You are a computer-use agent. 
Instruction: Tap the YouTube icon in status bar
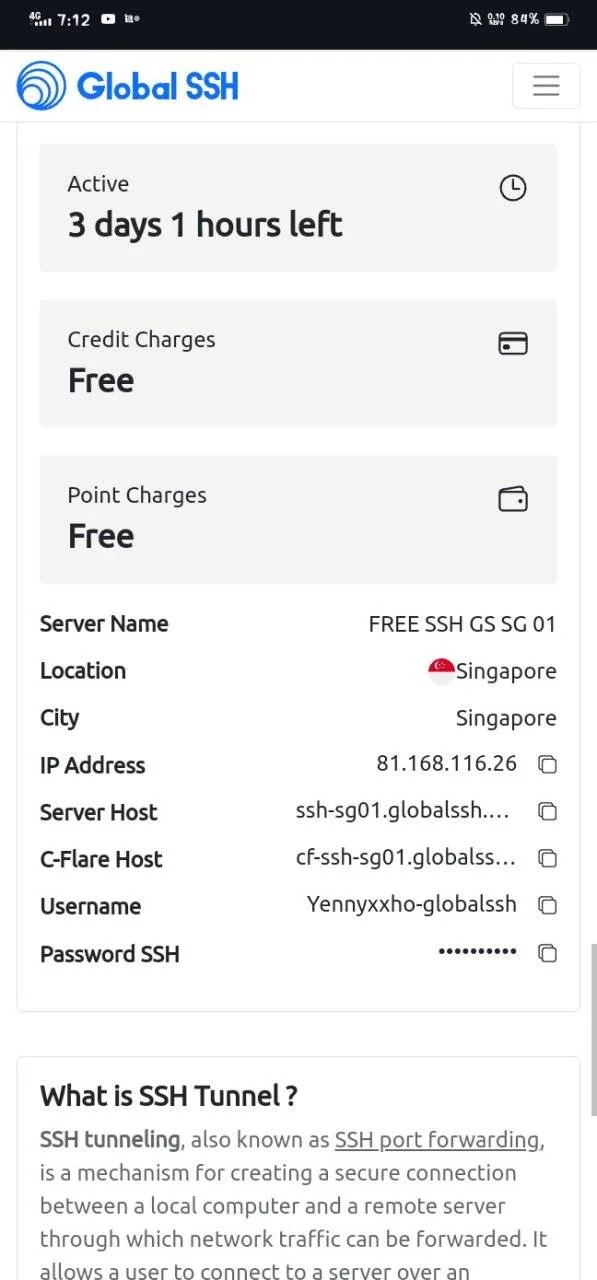click(x=108, y=19)
